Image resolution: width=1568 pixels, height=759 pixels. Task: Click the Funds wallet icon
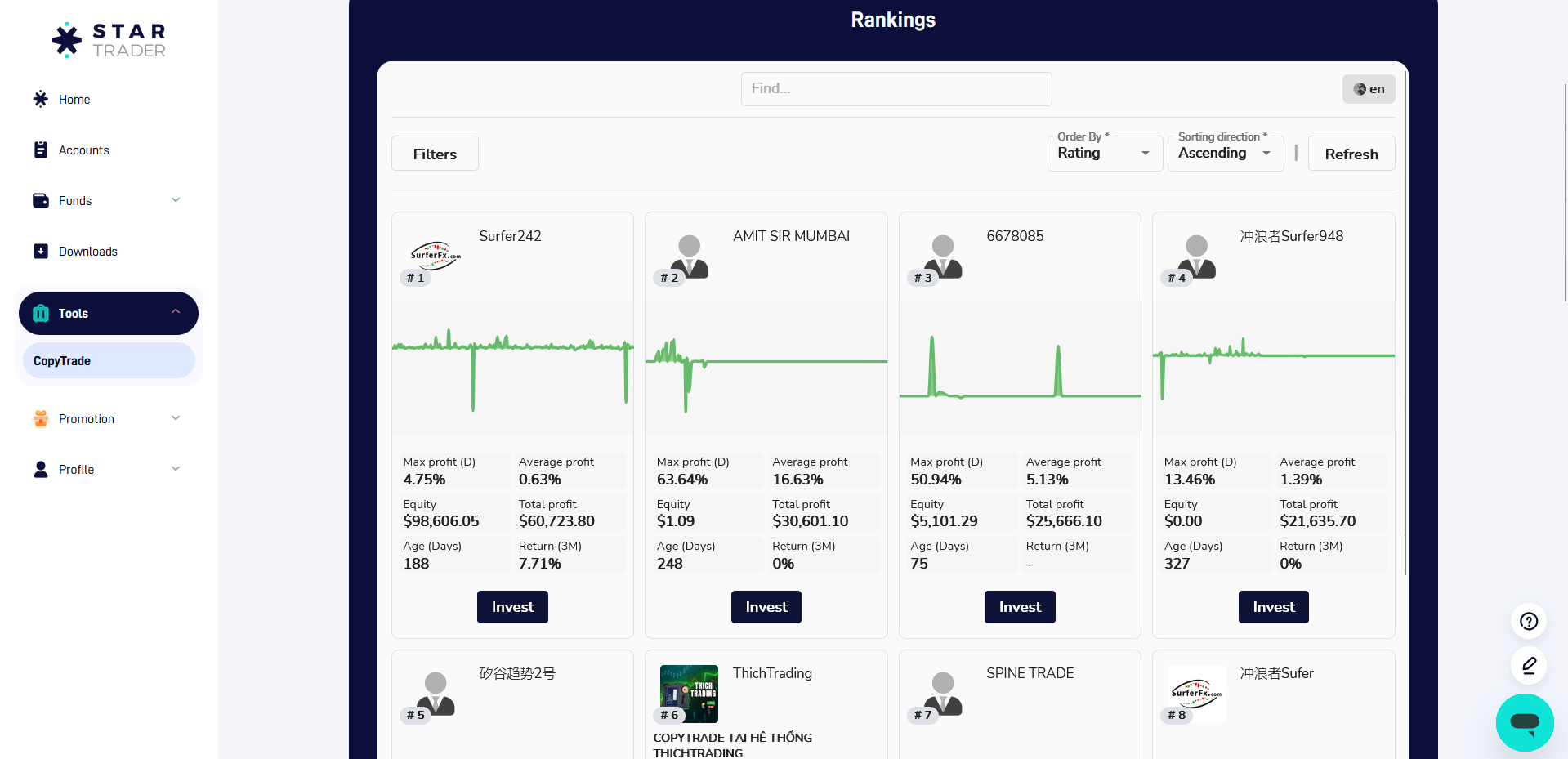point(40,200)
